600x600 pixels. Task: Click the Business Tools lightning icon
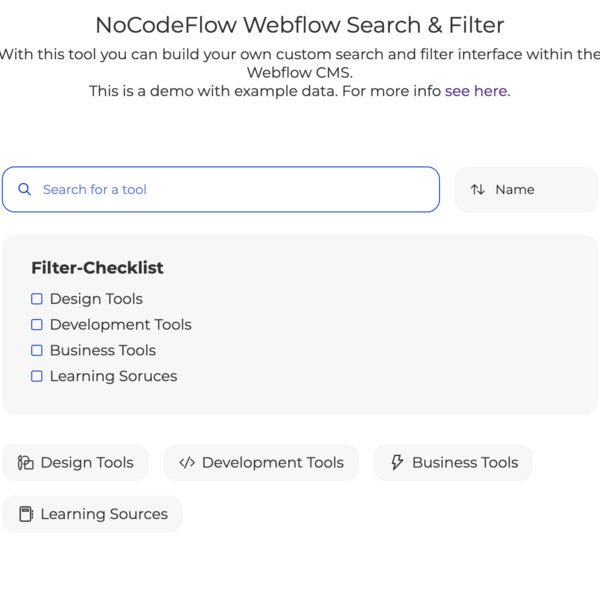pos(397,462)
